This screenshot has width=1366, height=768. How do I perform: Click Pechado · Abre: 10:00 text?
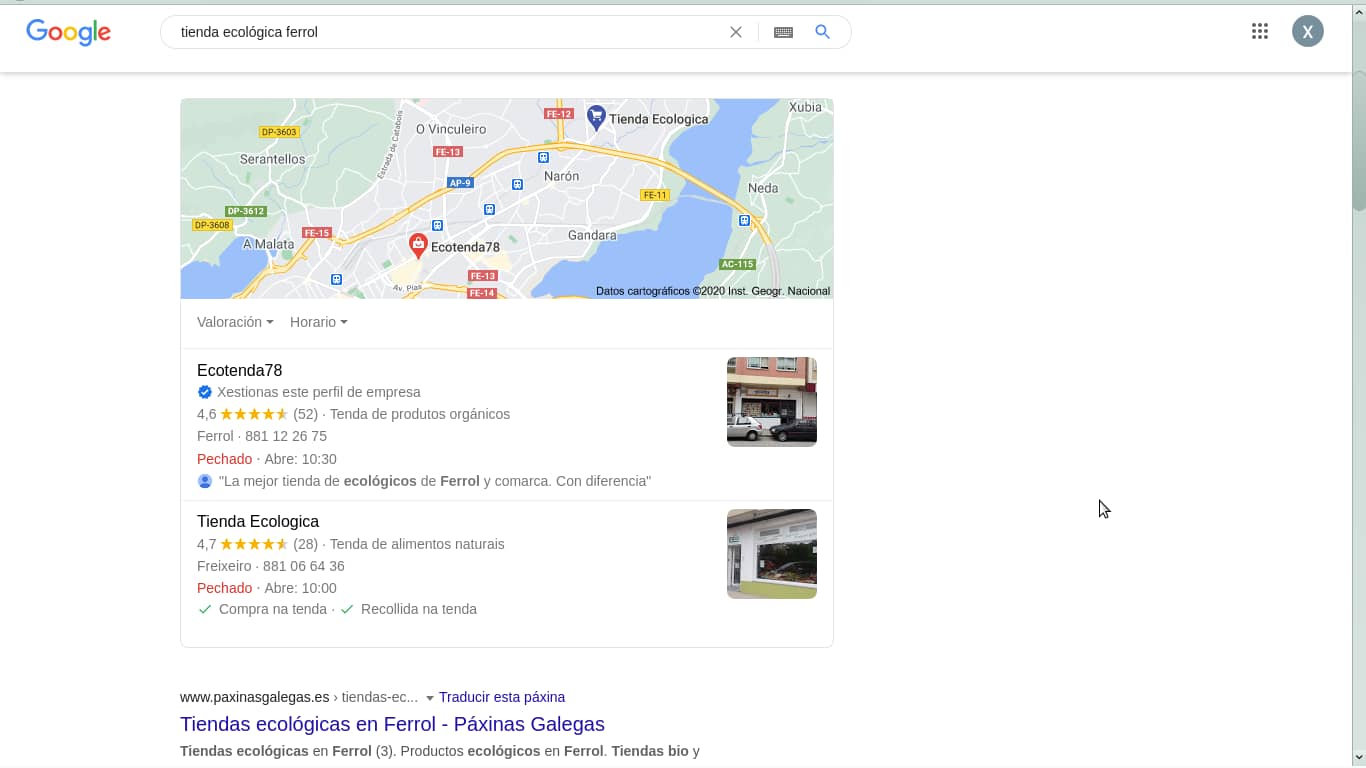267,588
